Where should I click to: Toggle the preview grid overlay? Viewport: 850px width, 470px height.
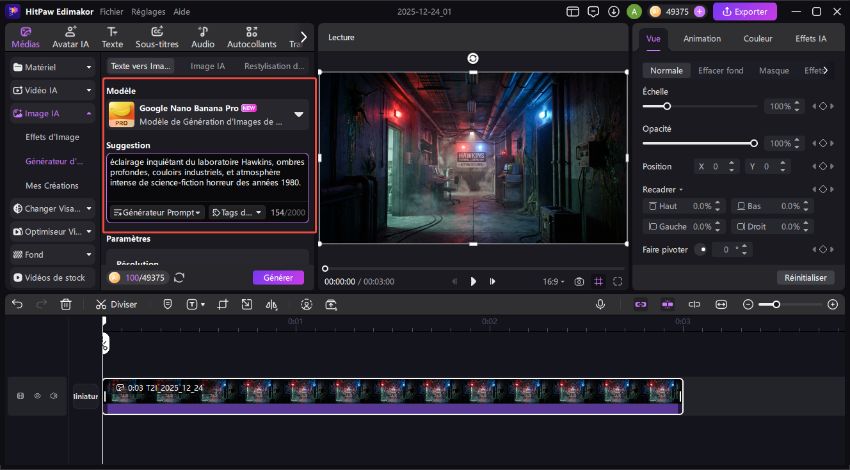point(598,282)
